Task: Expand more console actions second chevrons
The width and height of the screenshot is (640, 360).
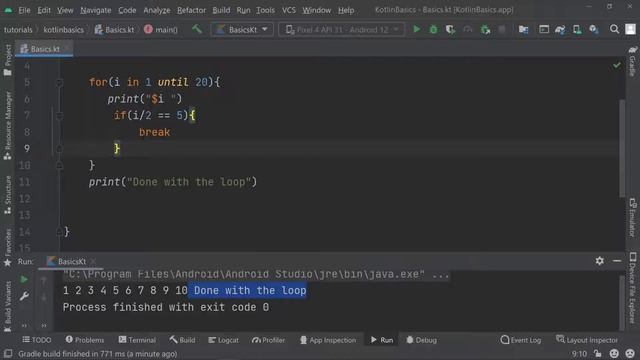Action: [x=44, y=326]
